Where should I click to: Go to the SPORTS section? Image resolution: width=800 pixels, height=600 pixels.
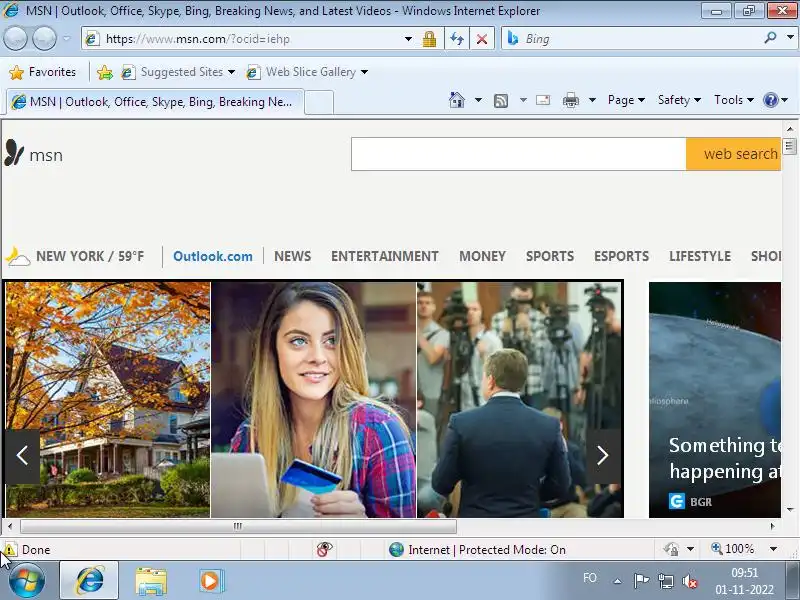[550, 256]
